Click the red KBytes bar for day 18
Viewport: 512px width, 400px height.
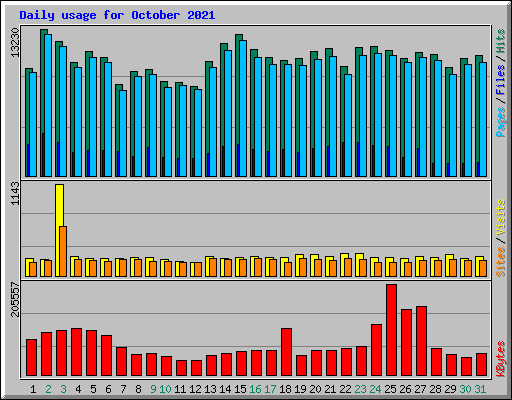[x=286, y=352]
